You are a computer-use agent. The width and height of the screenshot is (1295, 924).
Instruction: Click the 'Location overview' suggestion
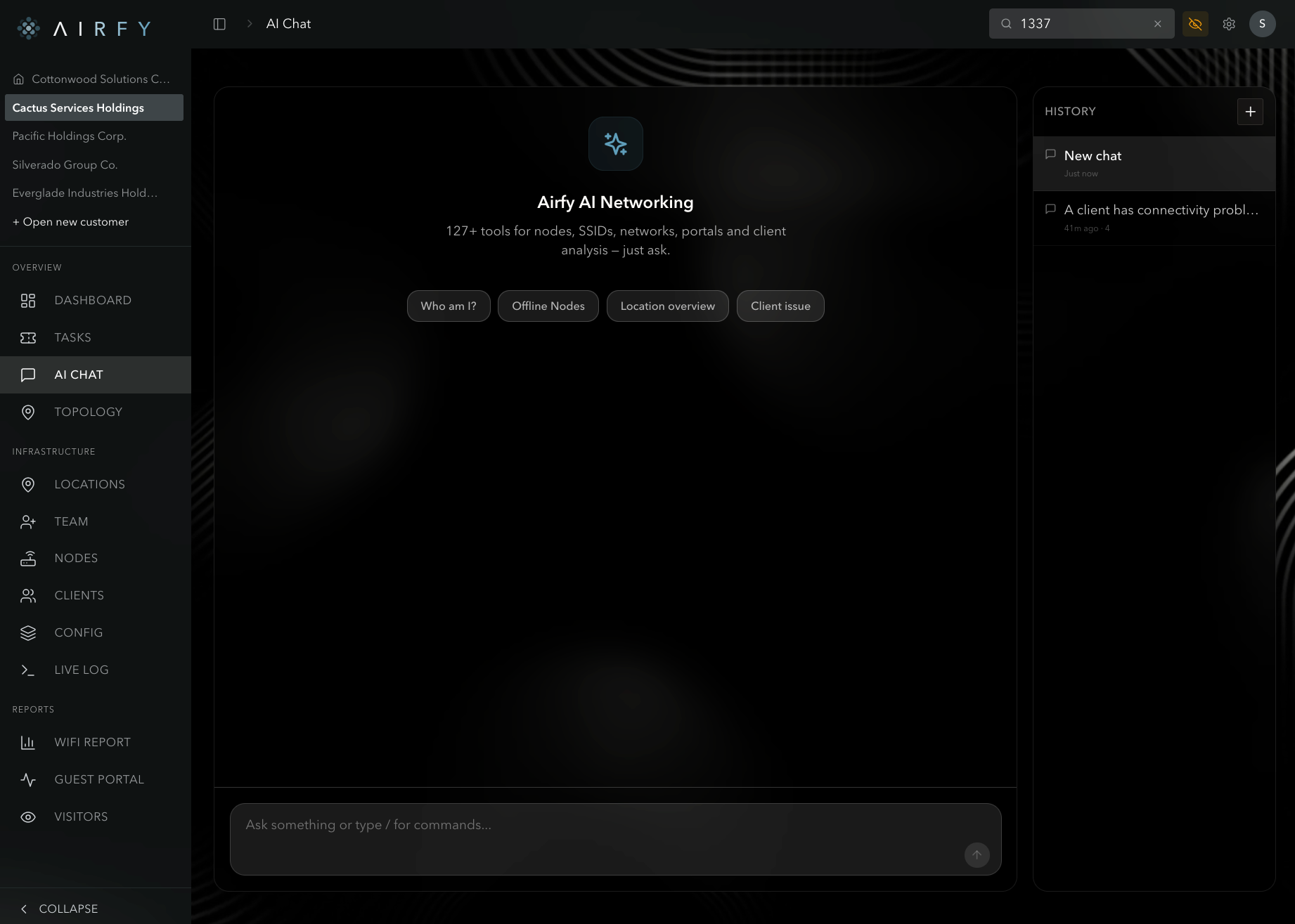tap(668, 306)
